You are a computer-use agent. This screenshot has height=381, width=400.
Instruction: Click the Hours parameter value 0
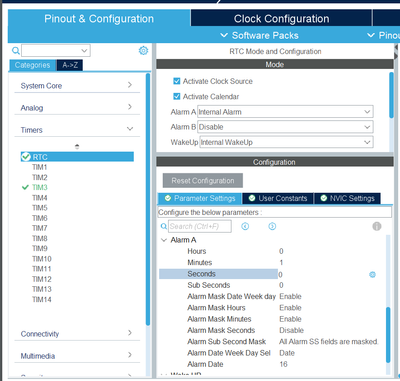(281, 251)
